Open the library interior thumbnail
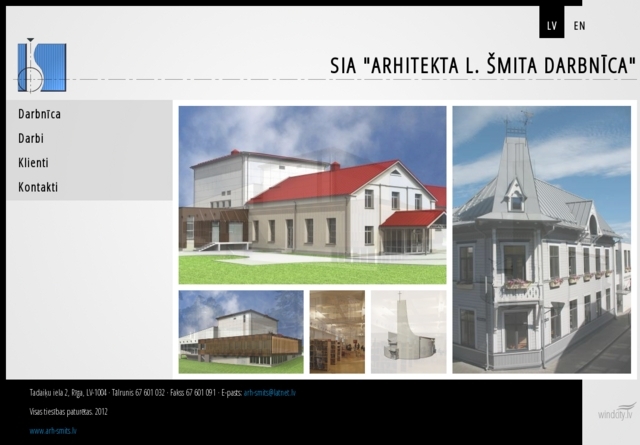The width and height of the screenshot is (640, 445). coord(337,332)
